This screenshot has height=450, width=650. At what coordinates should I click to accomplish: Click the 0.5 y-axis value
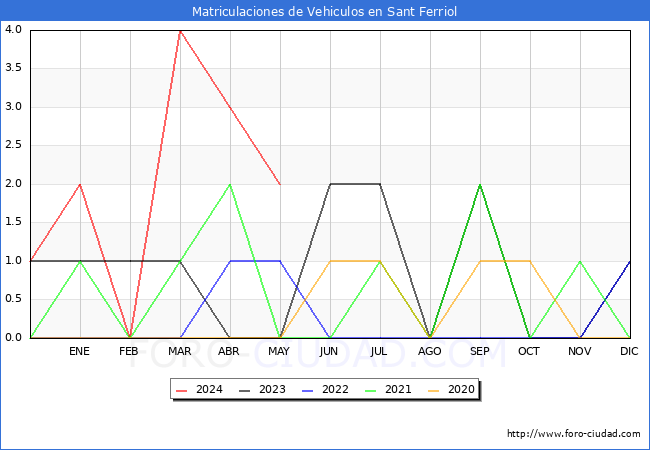(13, 299)
